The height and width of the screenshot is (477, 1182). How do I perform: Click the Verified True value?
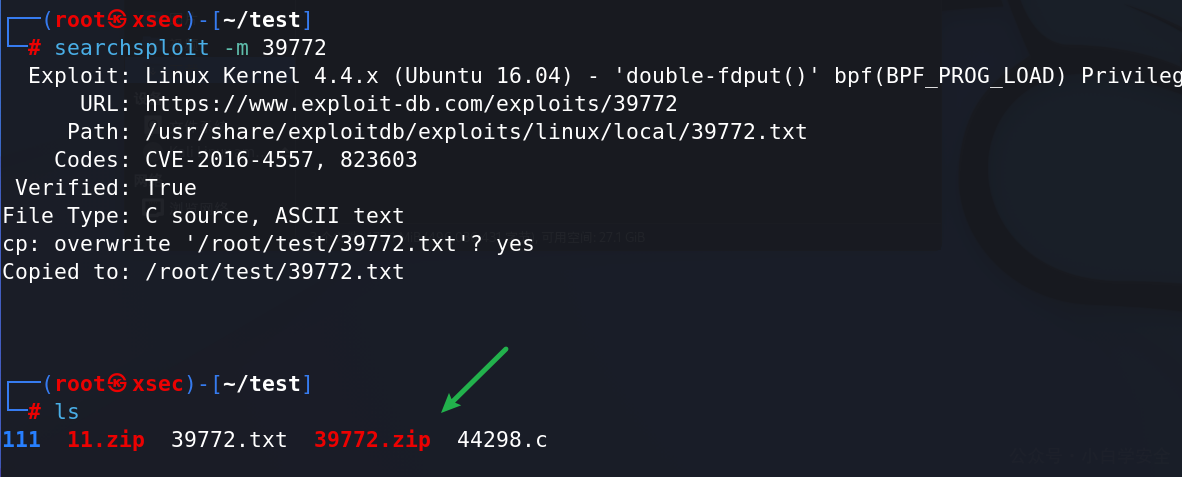click(170, 188)
